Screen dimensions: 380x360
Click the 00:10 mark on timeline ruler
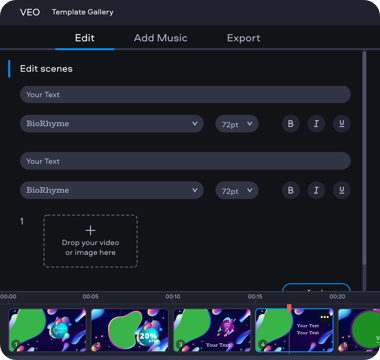point(173,297)
